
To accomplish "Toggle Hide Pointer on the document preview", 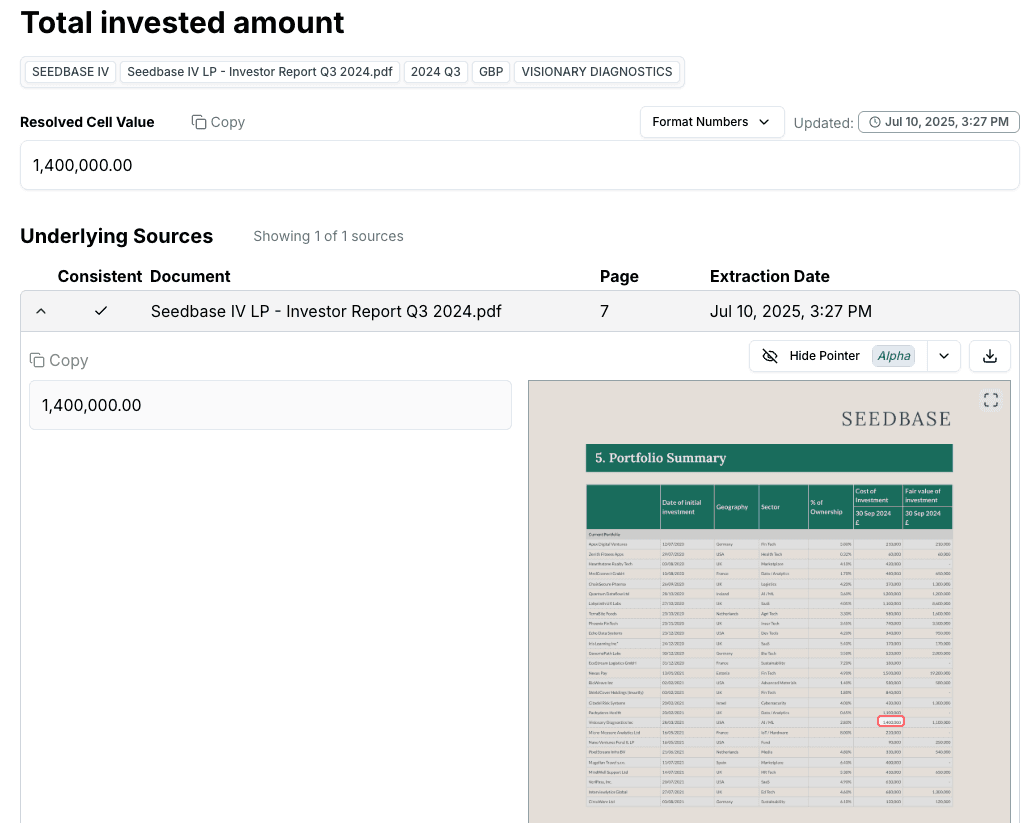I will pyautogui.click(x=838, y=356).
